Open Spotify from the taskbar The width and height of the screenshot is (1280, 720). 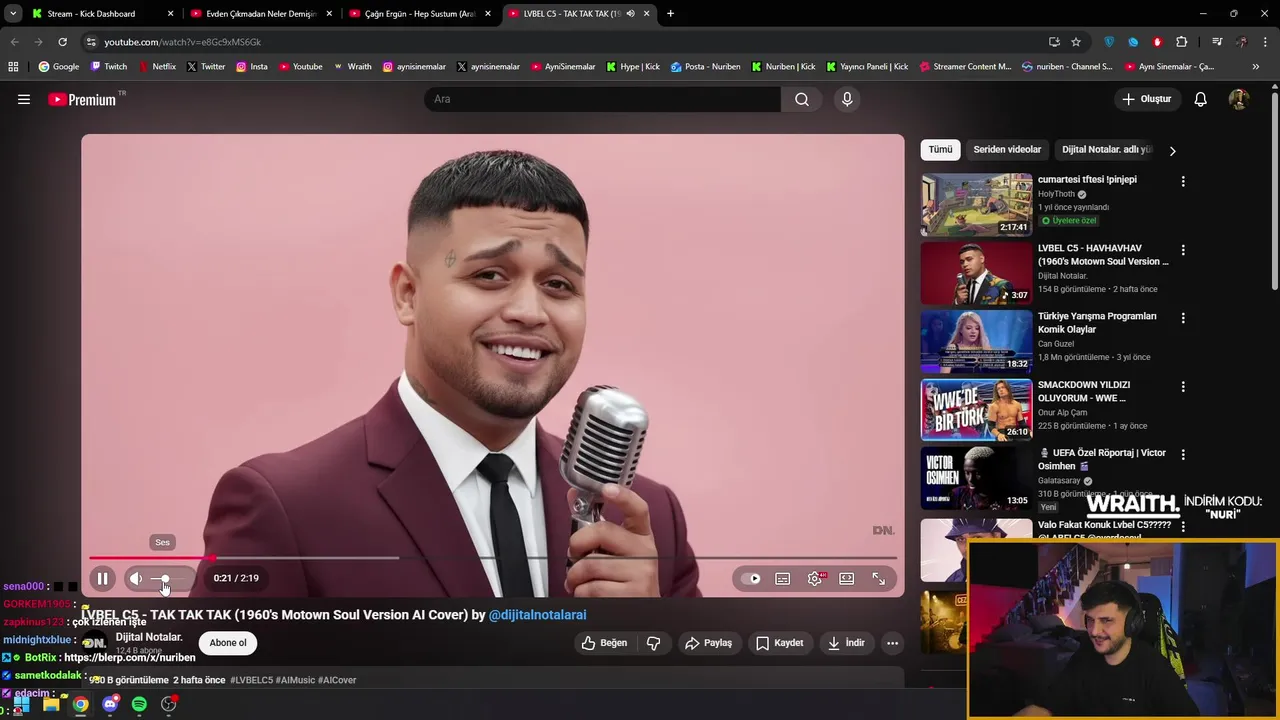pos(139,704)
